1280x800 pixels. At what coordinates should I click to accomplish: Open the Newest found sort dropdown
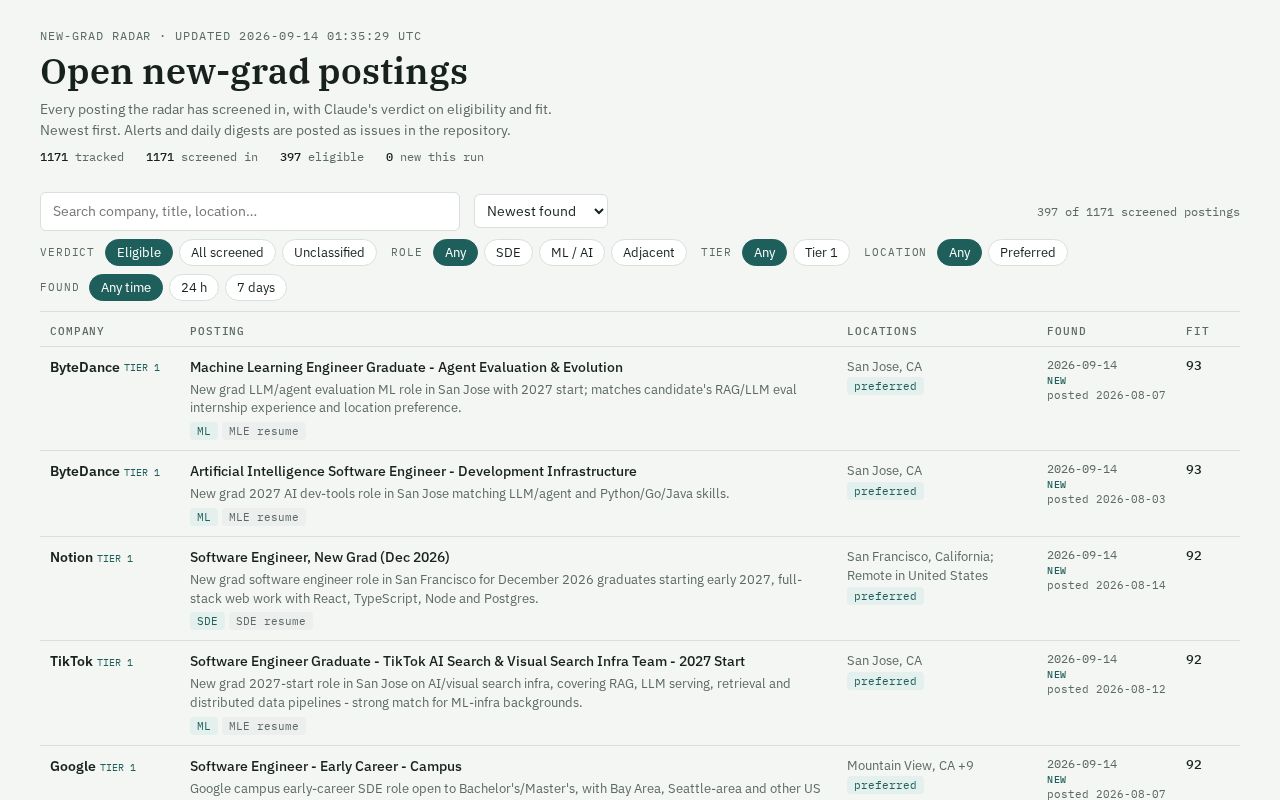[541, 211]
